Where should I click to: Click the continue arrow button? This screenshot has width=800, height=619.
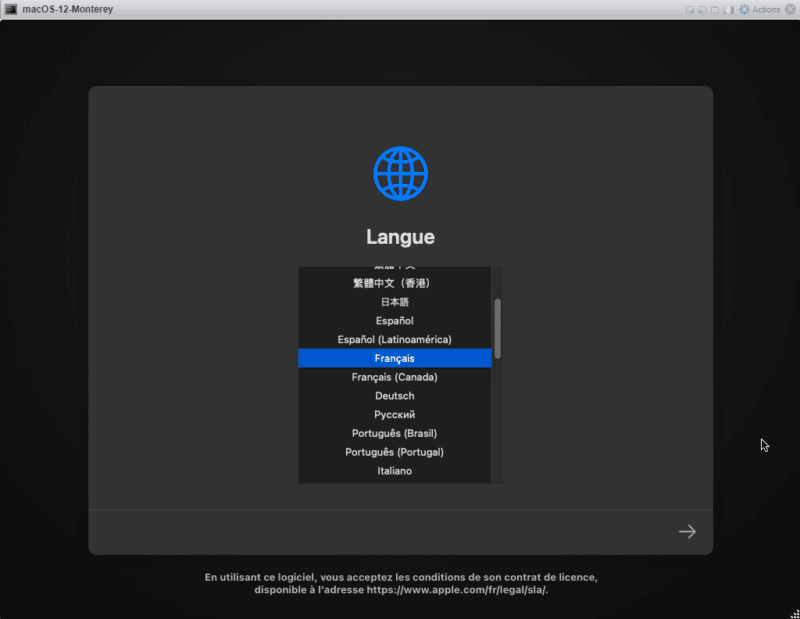[x=687, y=531]
